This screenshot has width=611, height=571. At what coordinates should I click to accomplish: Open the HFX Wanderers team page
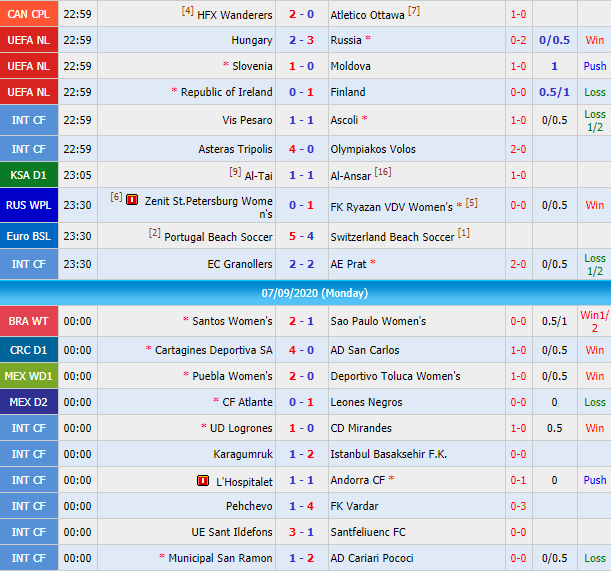(235, 15)
